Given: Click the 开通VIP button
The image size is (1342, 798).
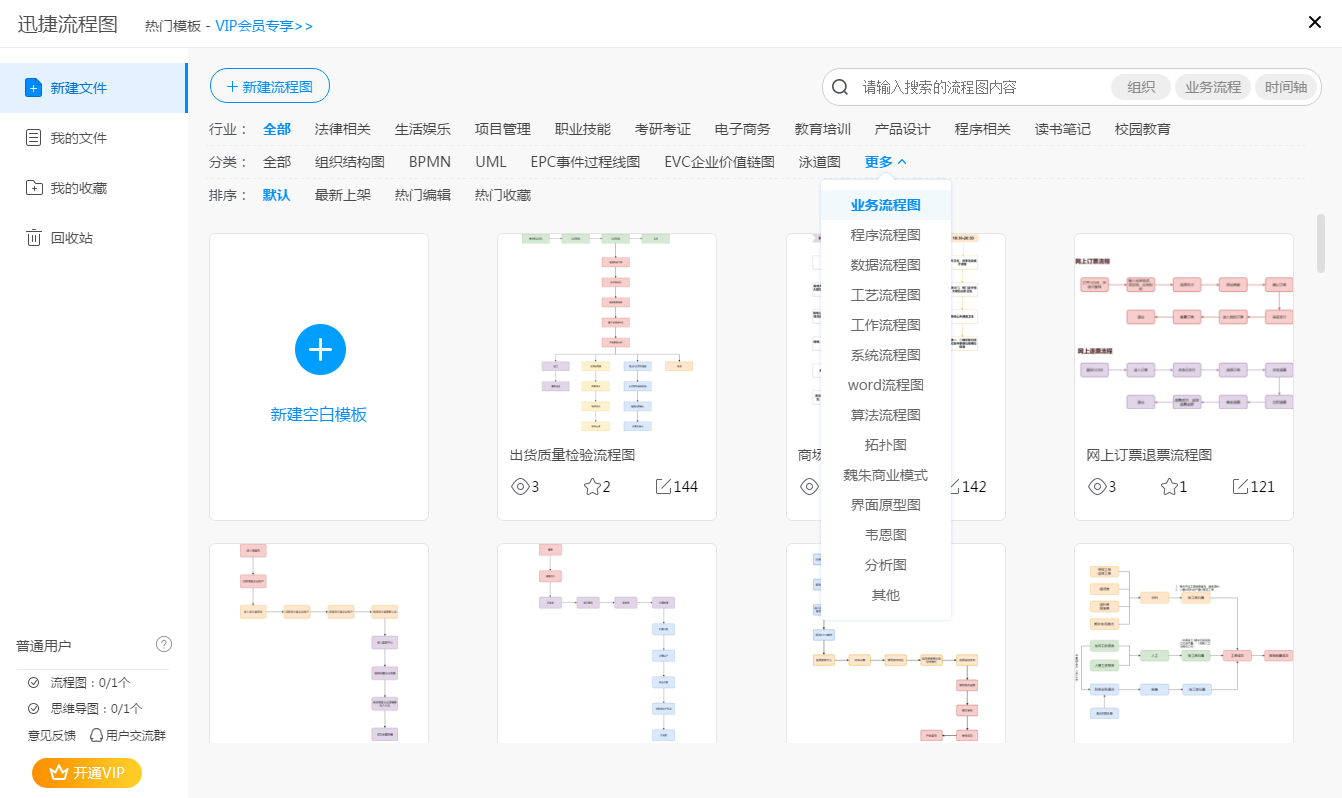Looking at the screenshot, I should [87, 773].
